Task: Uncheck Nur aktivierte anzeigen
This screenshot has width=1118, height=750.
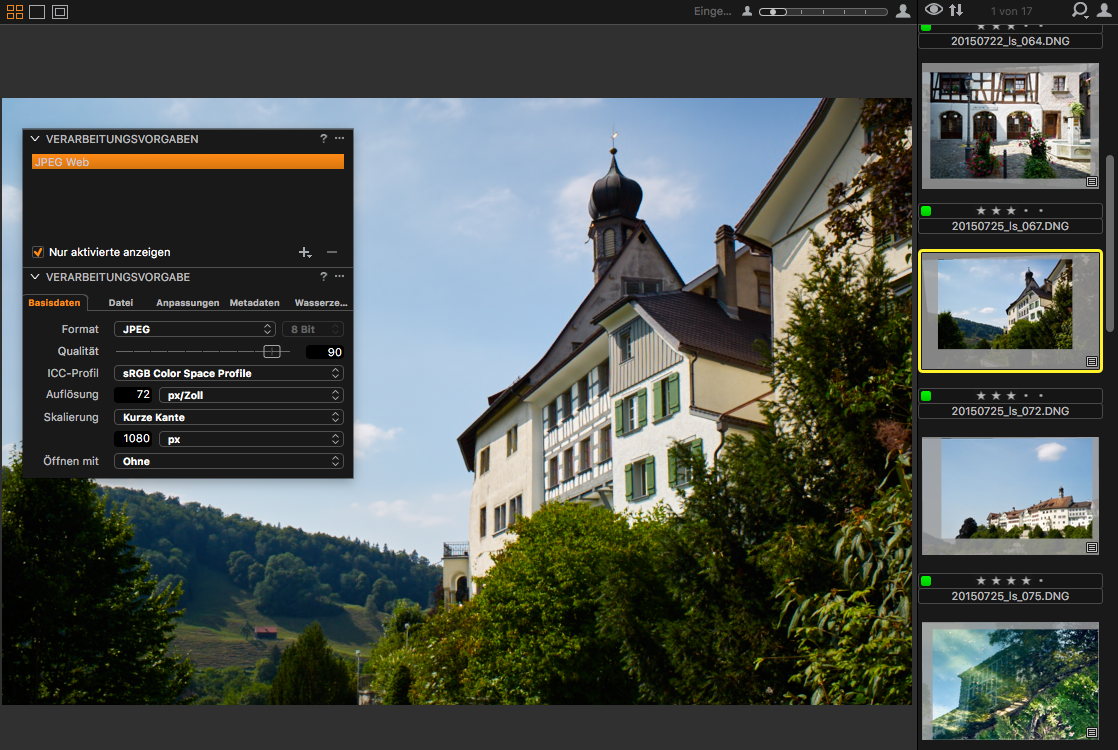Action: [x=38, y=252]
